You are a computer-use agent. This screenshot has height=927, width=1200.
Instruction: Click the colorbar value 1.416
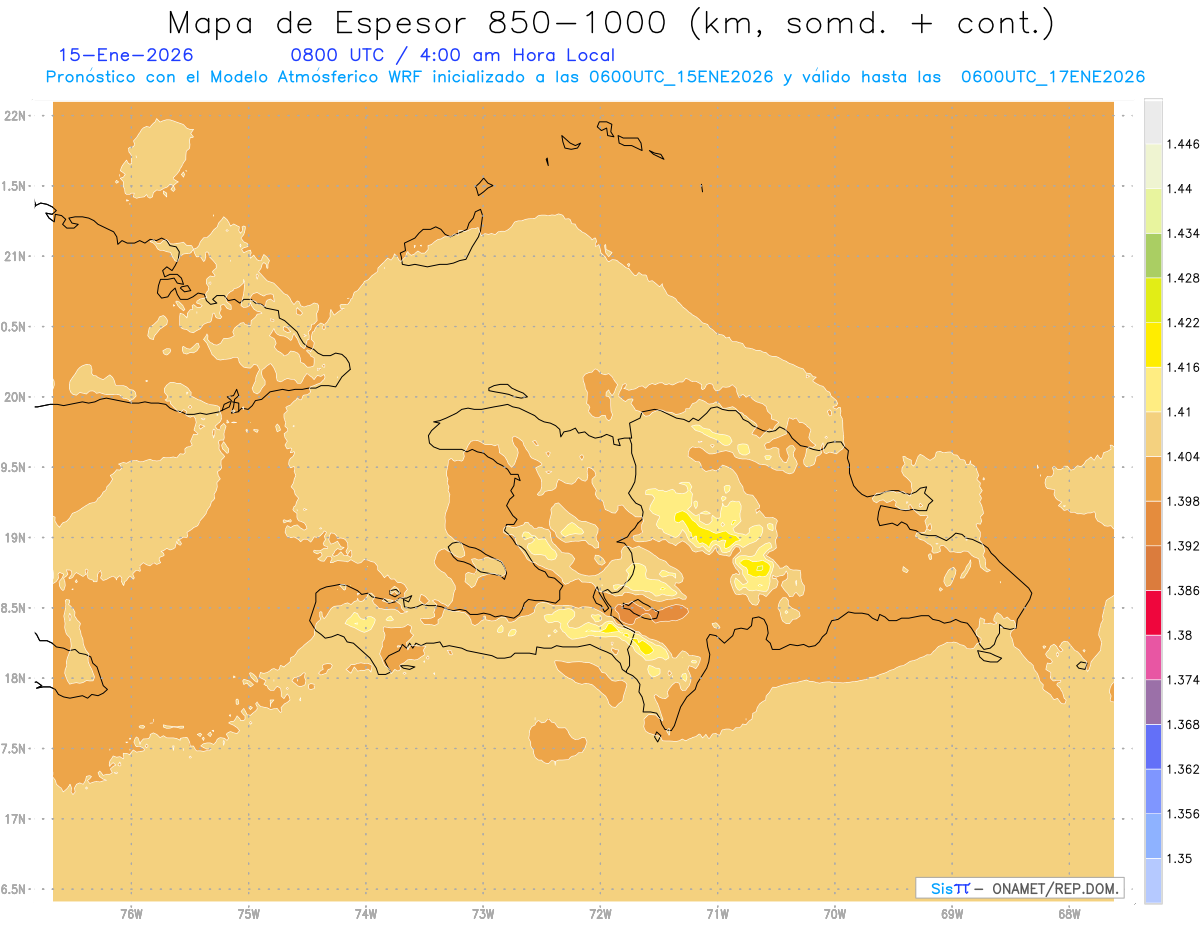pos(1183,367)
